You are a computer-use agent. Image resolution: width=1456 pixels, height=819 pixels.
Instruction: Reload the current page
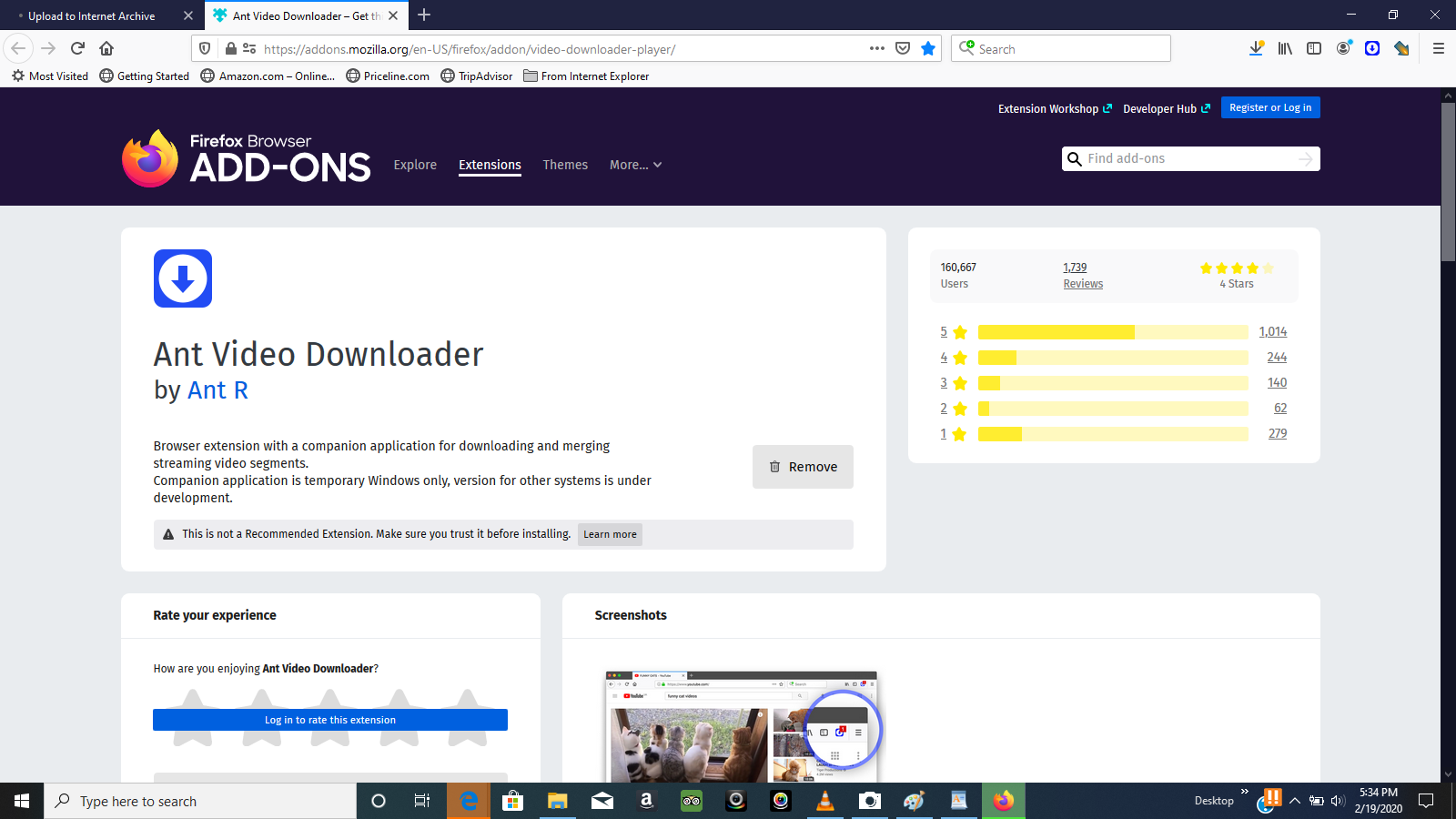click(77, 48)
